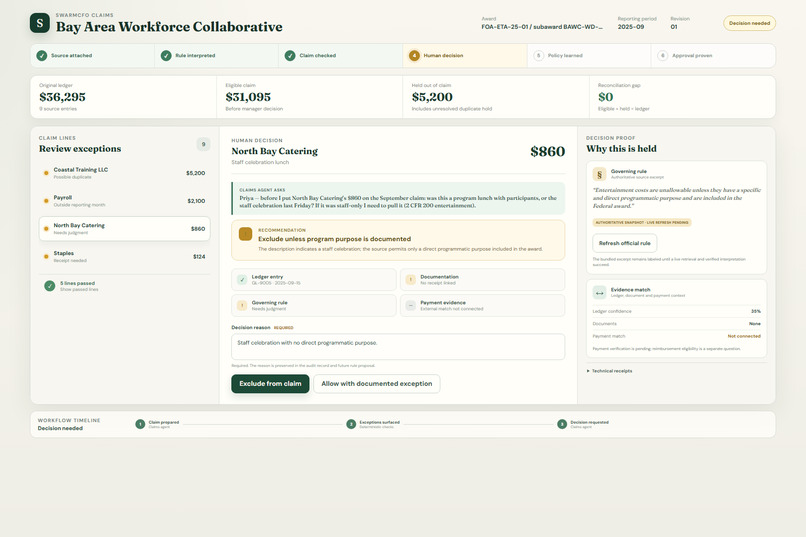The width and height of the screenshot is (806, 537).
Task: Click the Documentation warning icon
Action: click(411, 280)
